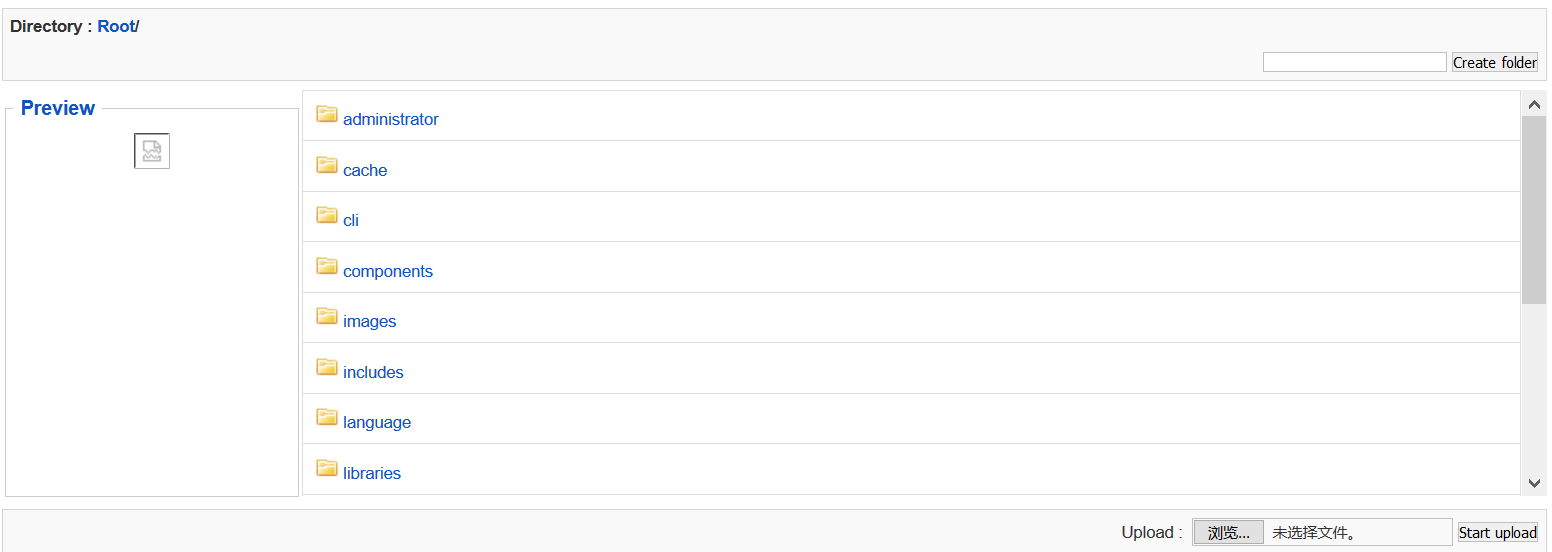Screen dimensions: 1552x552
Task: Click the scrollbar up arrow
Action: (1534, 104)
